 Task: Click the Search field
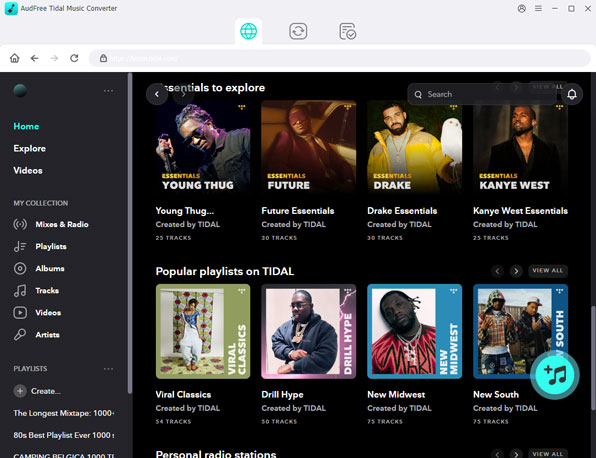tap(483, 94)
